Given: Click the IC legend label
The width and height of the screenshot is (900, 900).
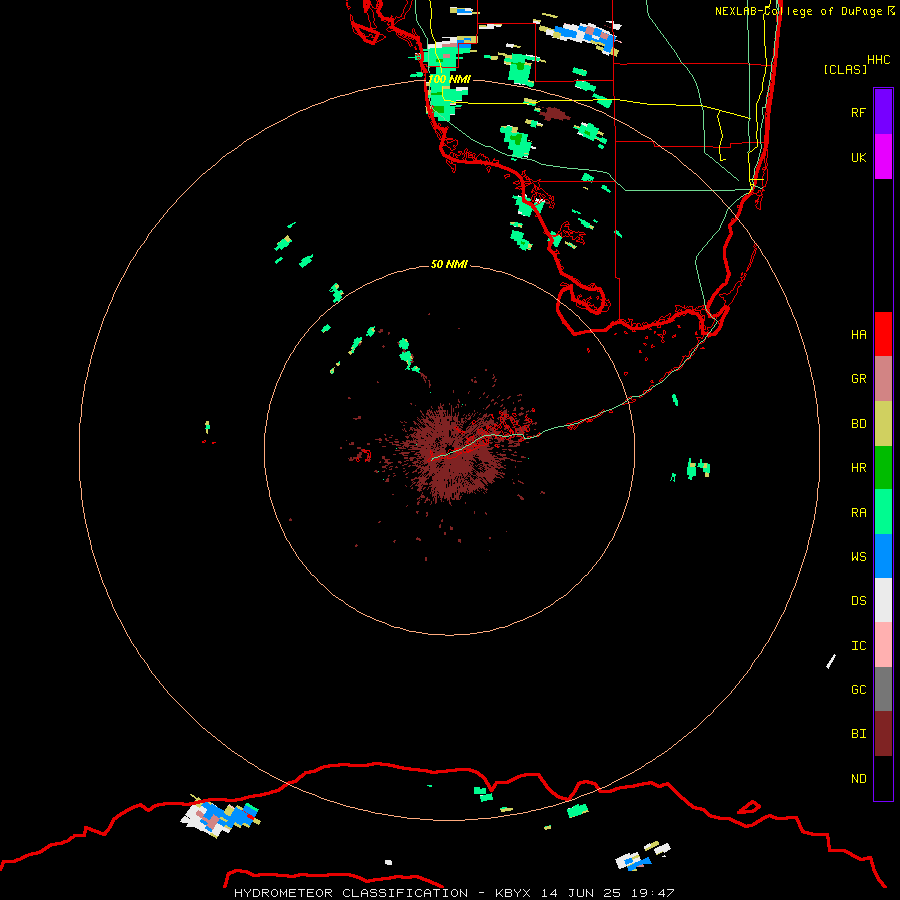Looking at the screenshot, I should (858, 646).
